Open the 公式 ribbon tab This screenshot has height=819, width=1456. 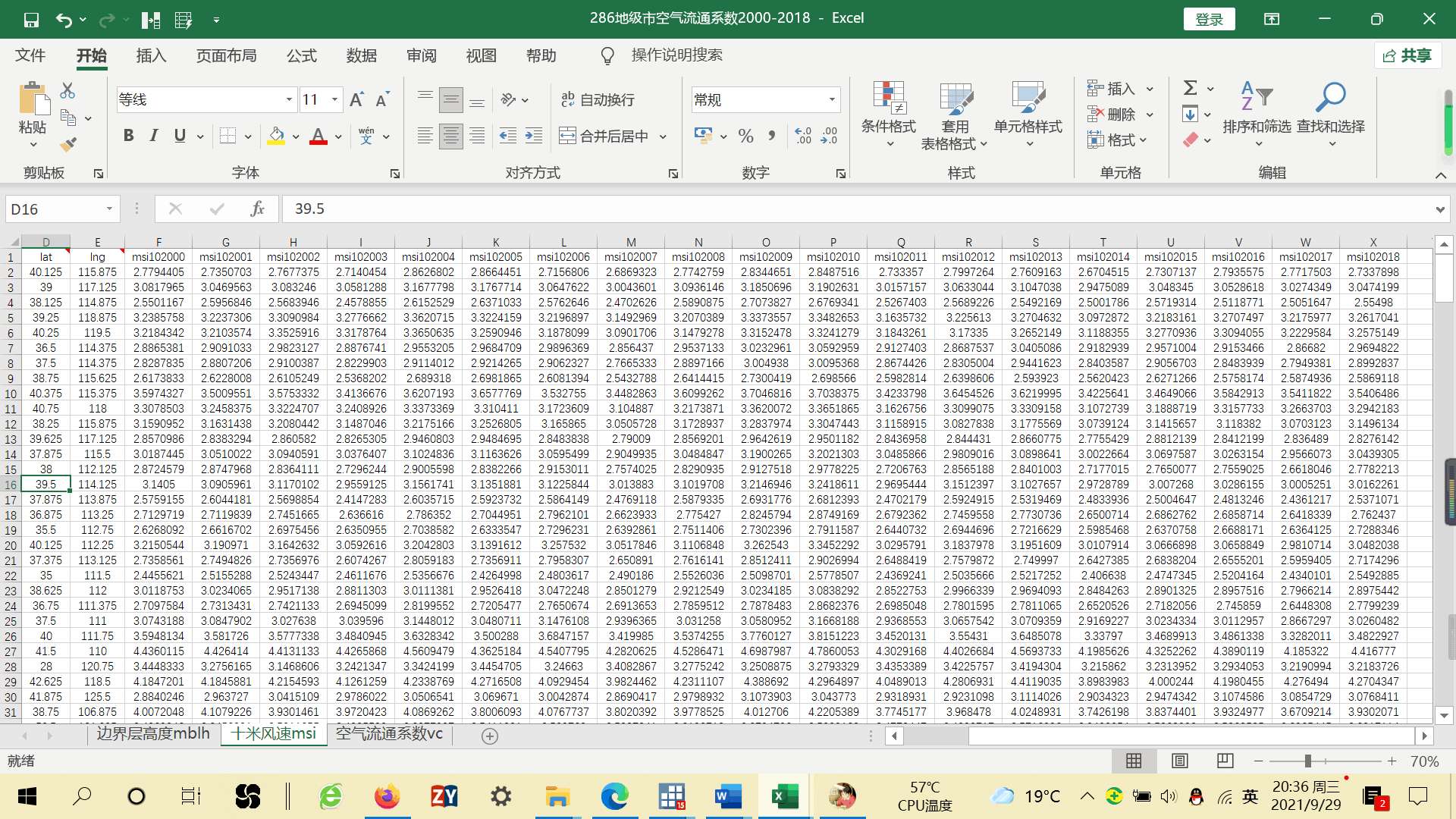301,55
